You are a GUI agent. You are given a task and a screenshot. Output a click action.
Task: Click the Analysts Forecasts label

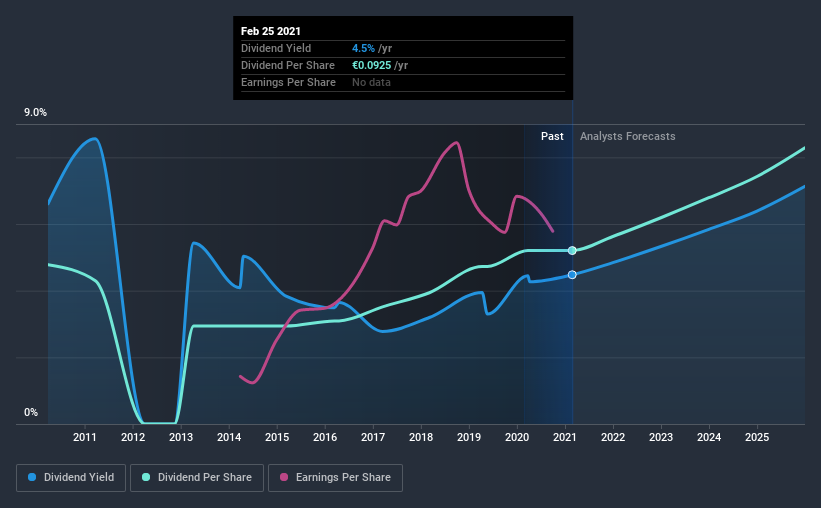(627, 136)
